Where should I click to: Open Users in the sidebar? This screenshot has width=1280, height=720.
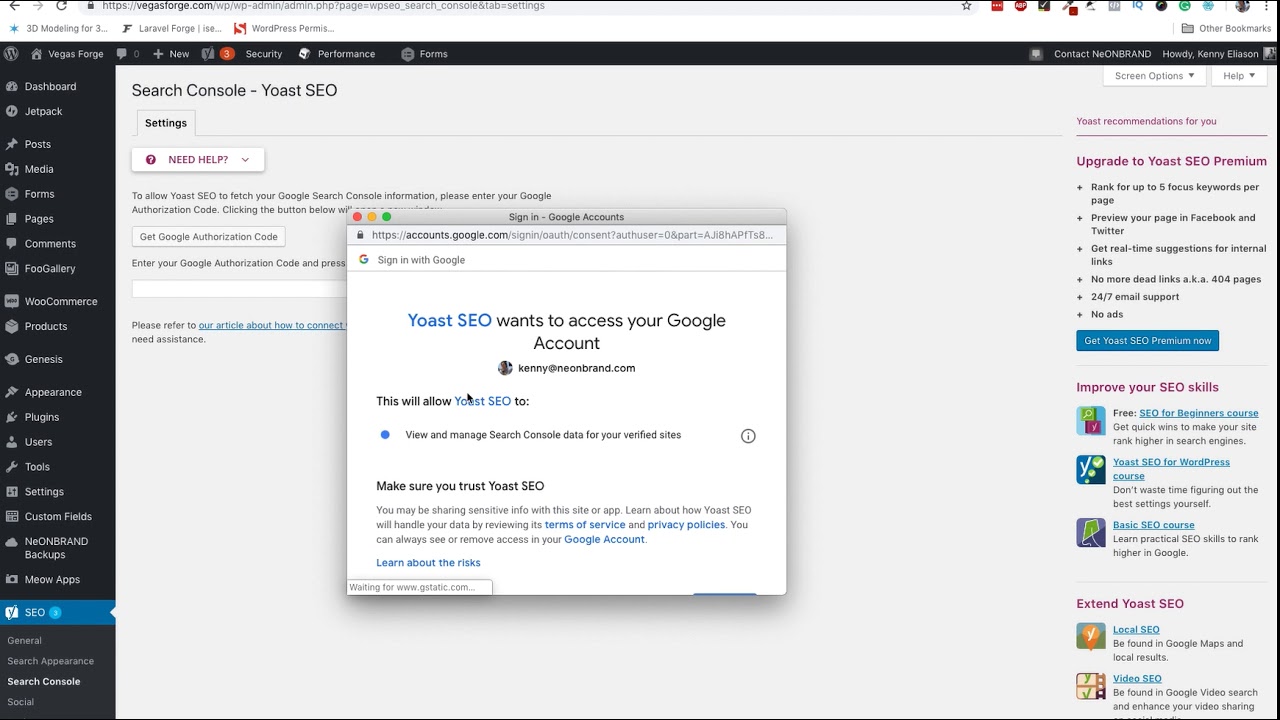click(x=38, y=442)
